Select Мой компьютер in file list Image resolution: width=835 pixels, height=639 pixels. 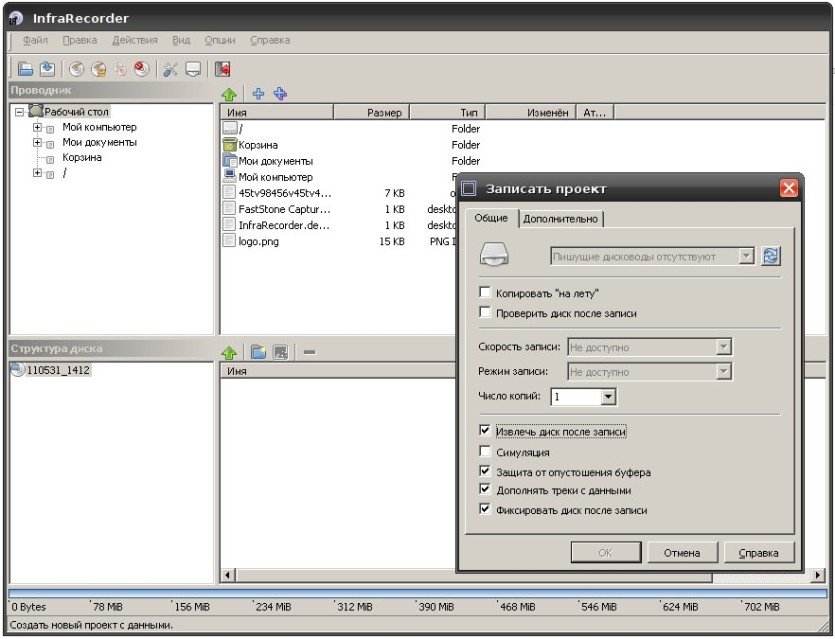coord(275,177)
